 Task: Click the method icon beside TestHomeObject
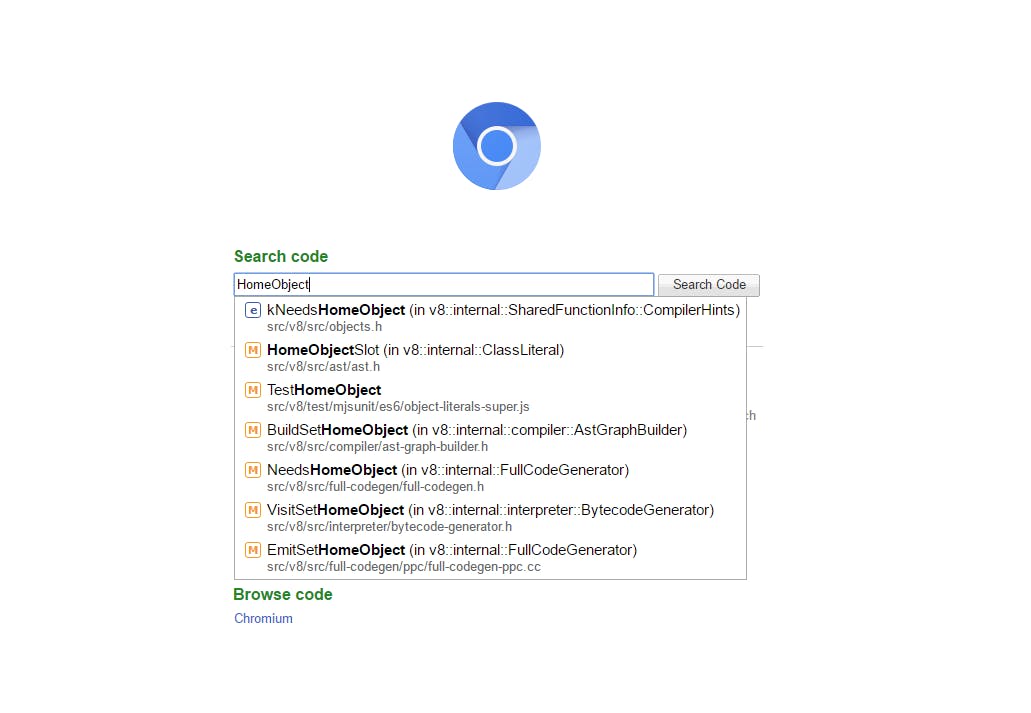[x=252, y=390]
